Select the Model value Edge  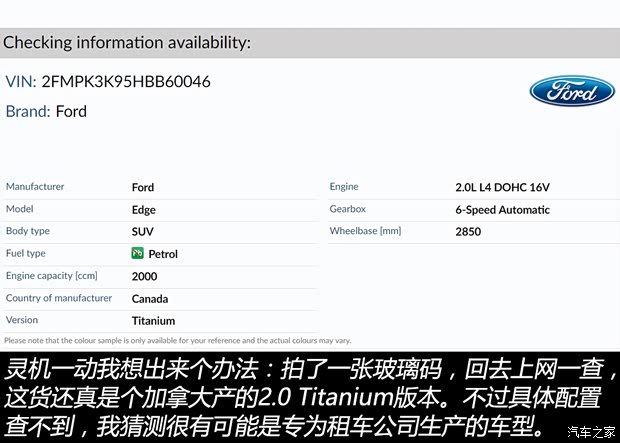click(144, 210)
